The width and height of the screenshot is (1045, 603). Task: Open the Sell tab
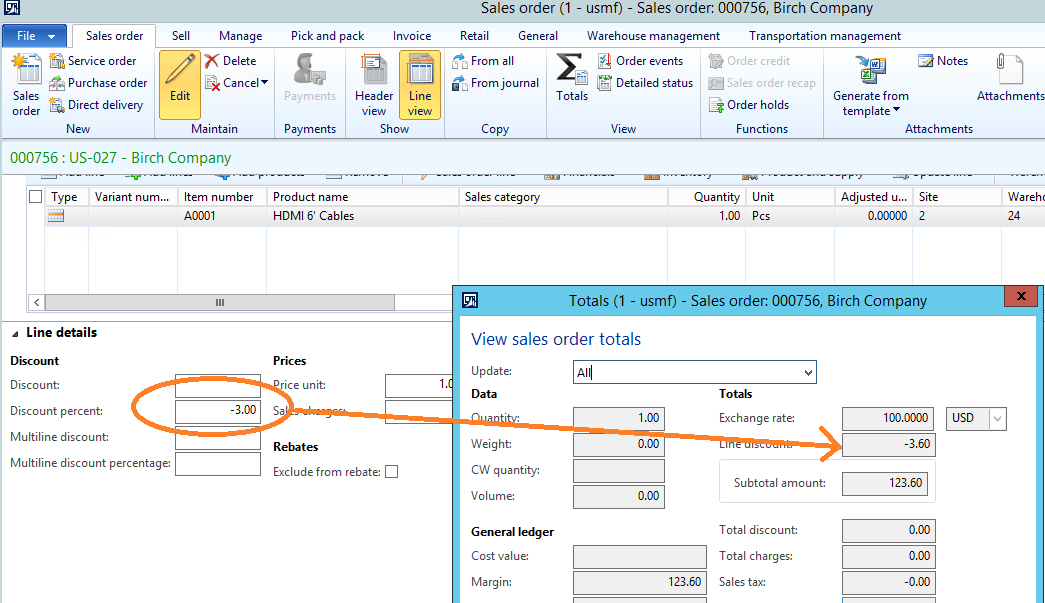point(181,36)
